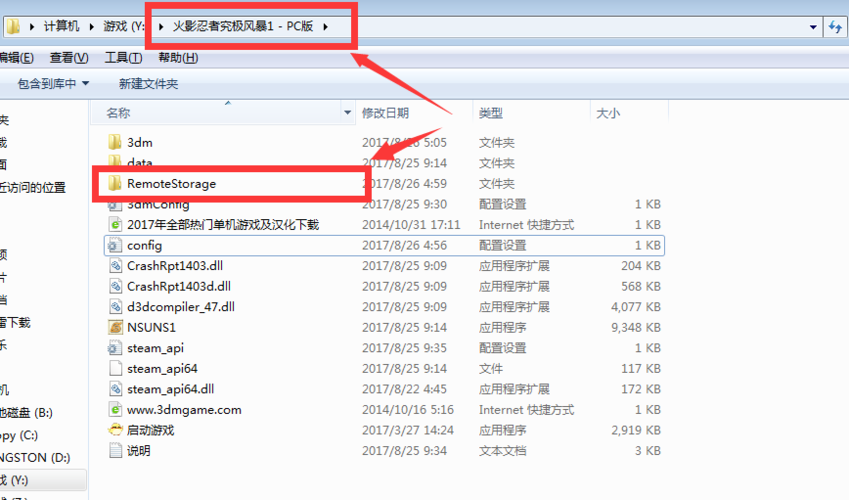
Task: Open the 3dm folder icon
Action: (x=115, y=142)
